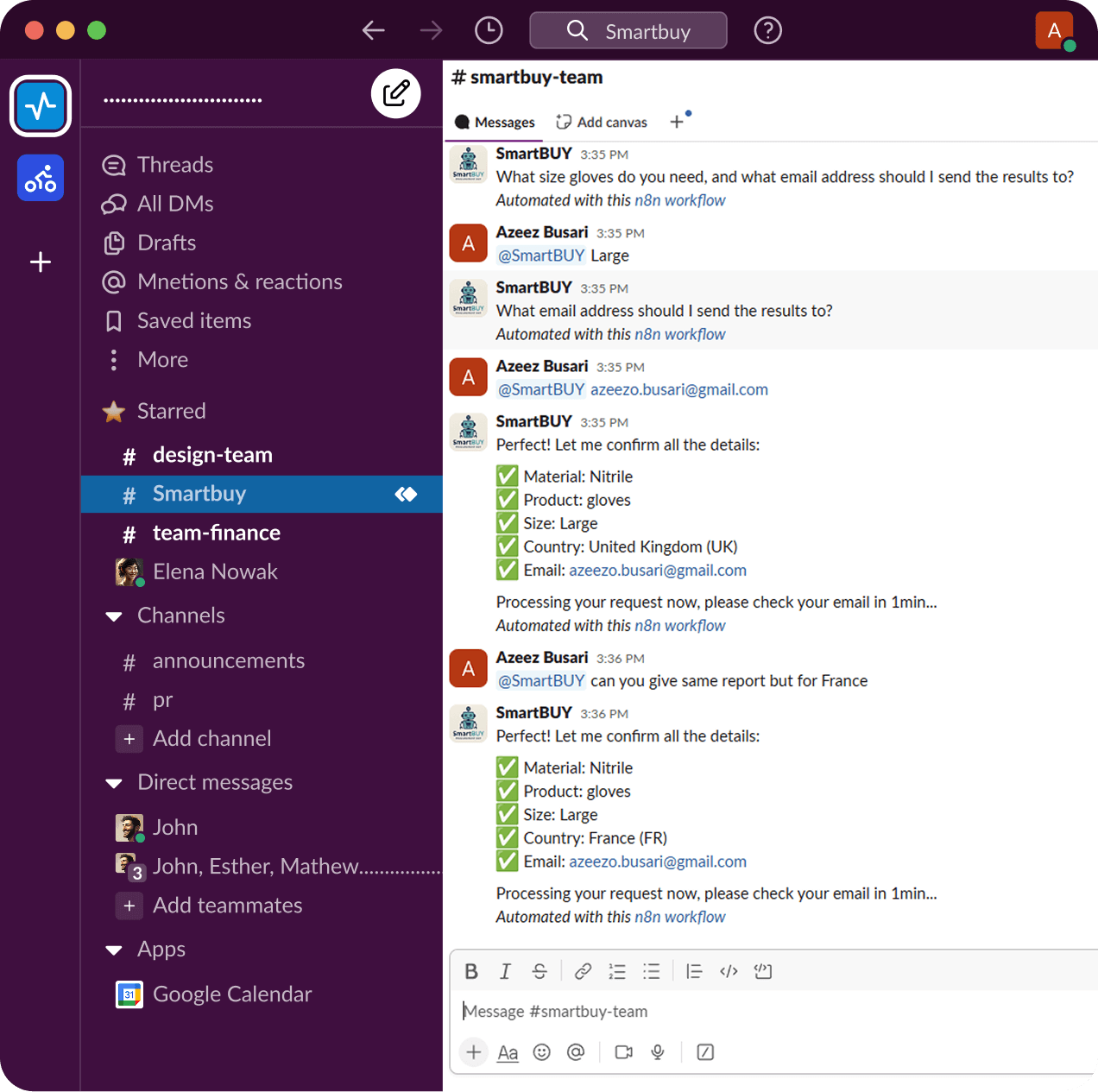Toggle code block formatting

click(763, 972)
